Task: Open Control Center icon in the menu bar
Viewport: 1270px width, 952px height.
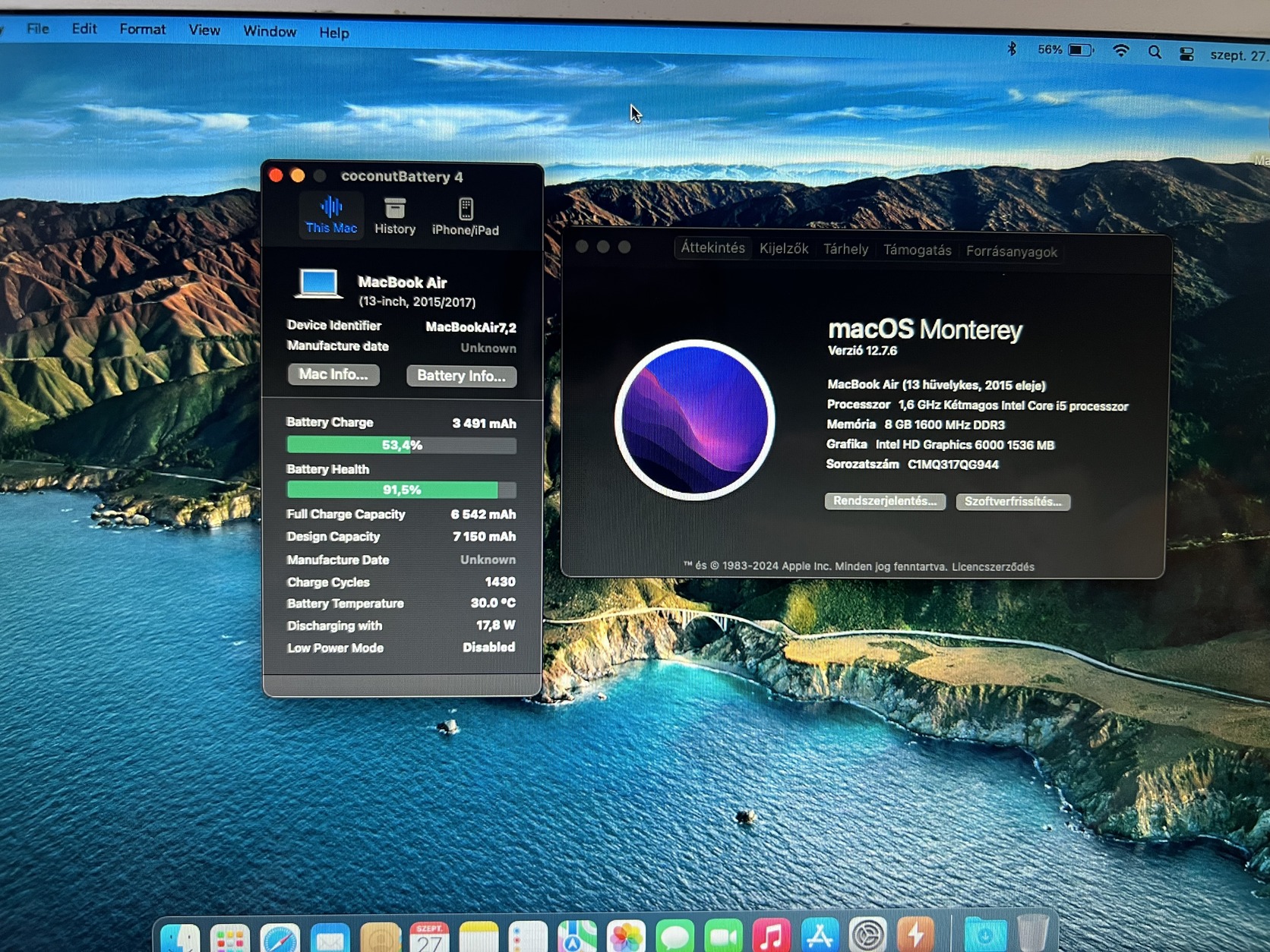Action: click(1187, 54)
